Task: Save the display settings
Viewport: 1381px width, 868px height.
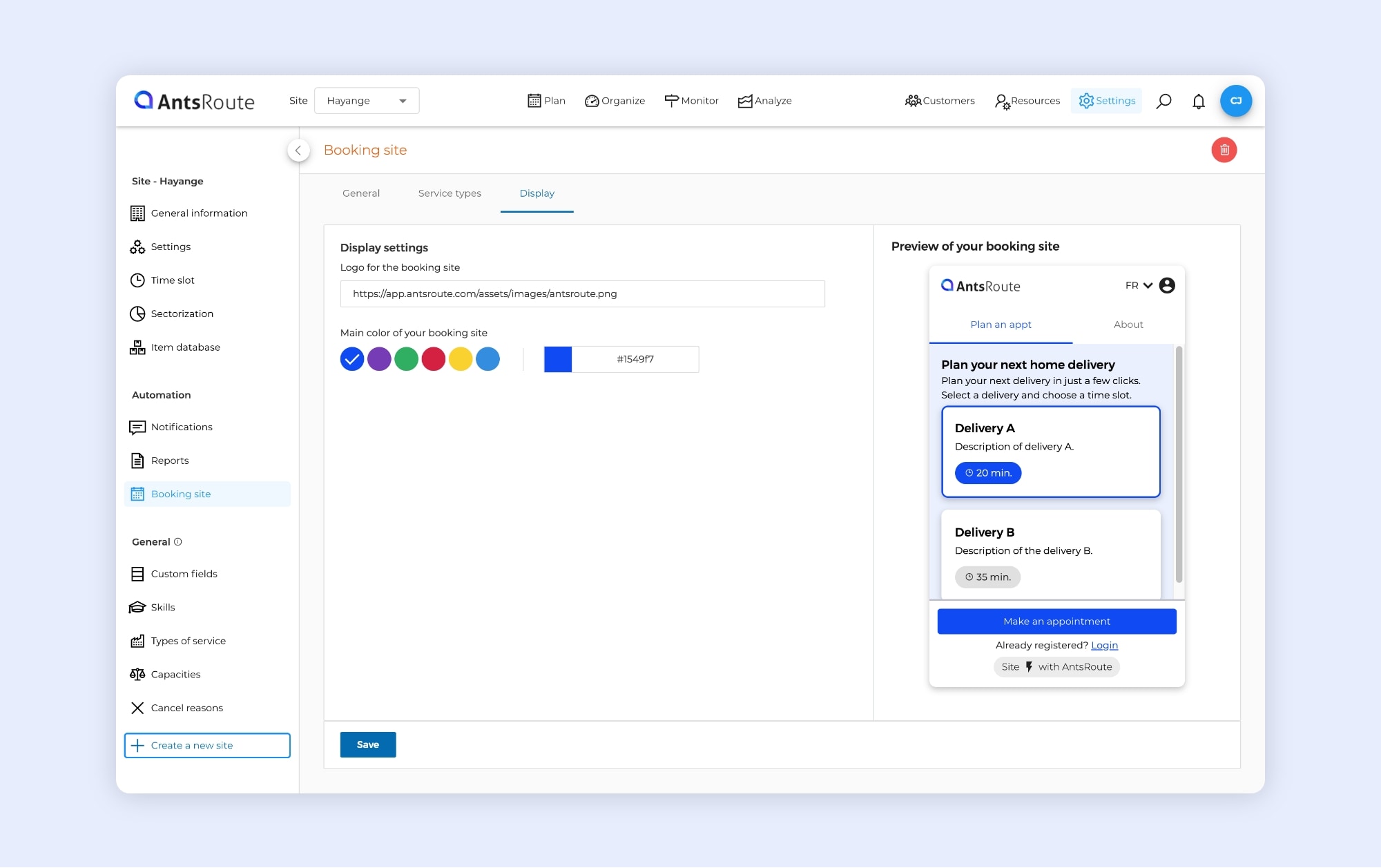Action: 367,744
